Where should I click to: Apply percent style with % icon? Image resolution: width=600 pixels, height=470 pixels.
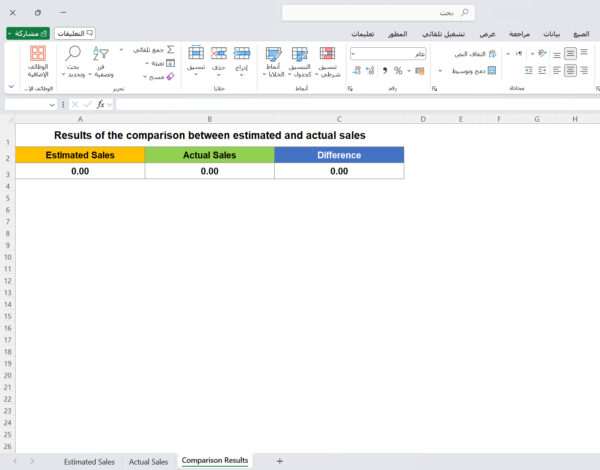397,71
